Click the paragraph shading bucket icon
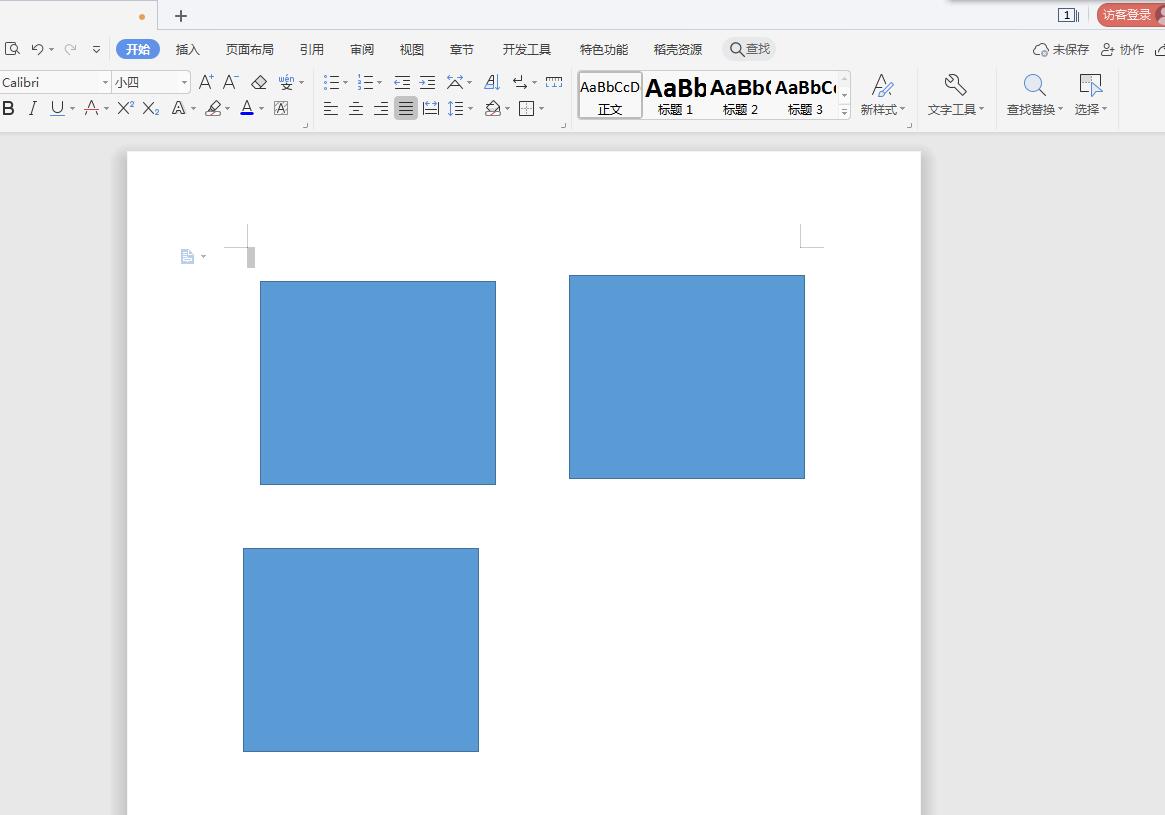The height and width of the screenshot is (815, 1165). pyautogui.click(x=493, y=108)
